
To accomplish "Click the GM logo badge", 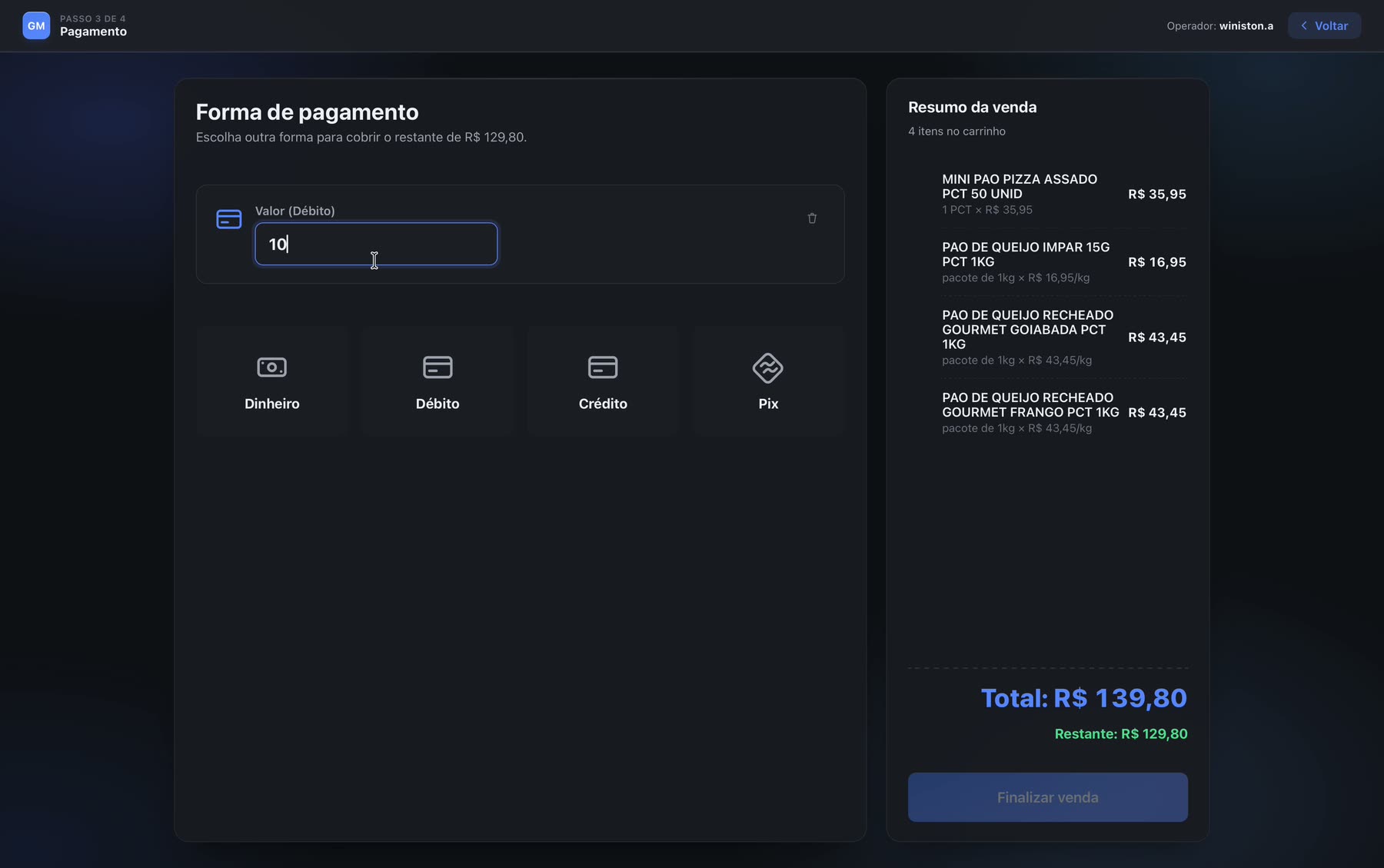I will [36, 25].
